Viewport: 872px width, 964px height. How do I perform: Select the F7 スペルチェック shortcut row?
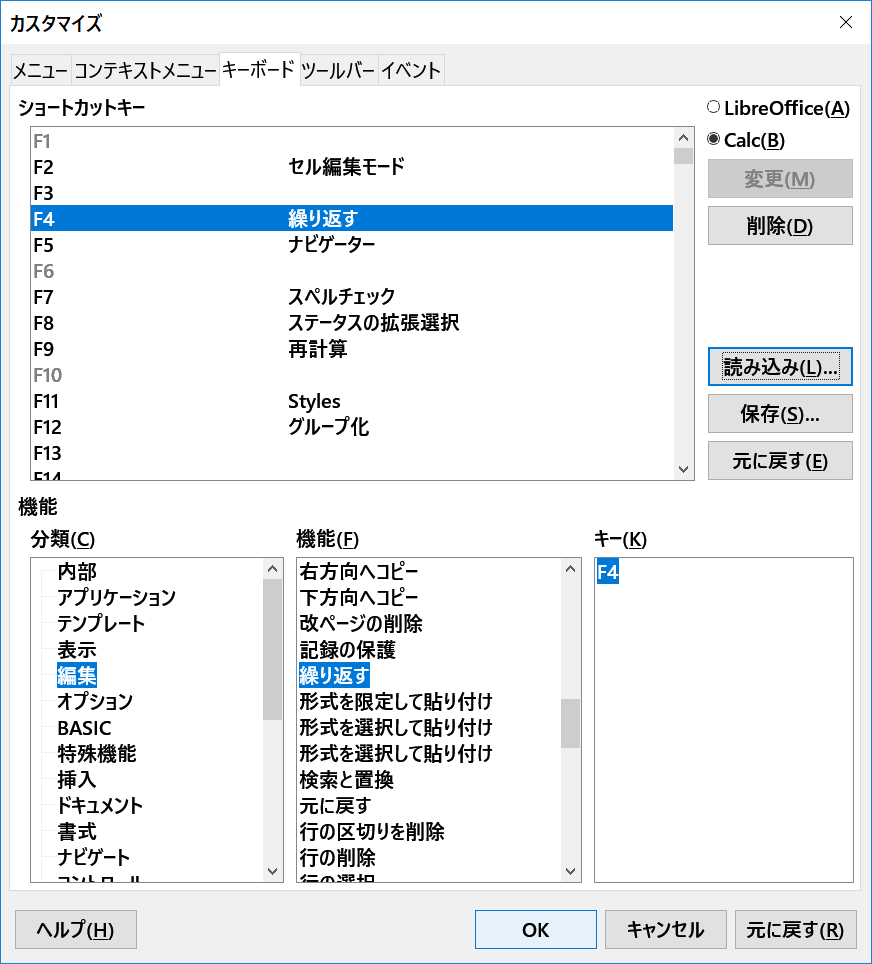pos(350,297)
